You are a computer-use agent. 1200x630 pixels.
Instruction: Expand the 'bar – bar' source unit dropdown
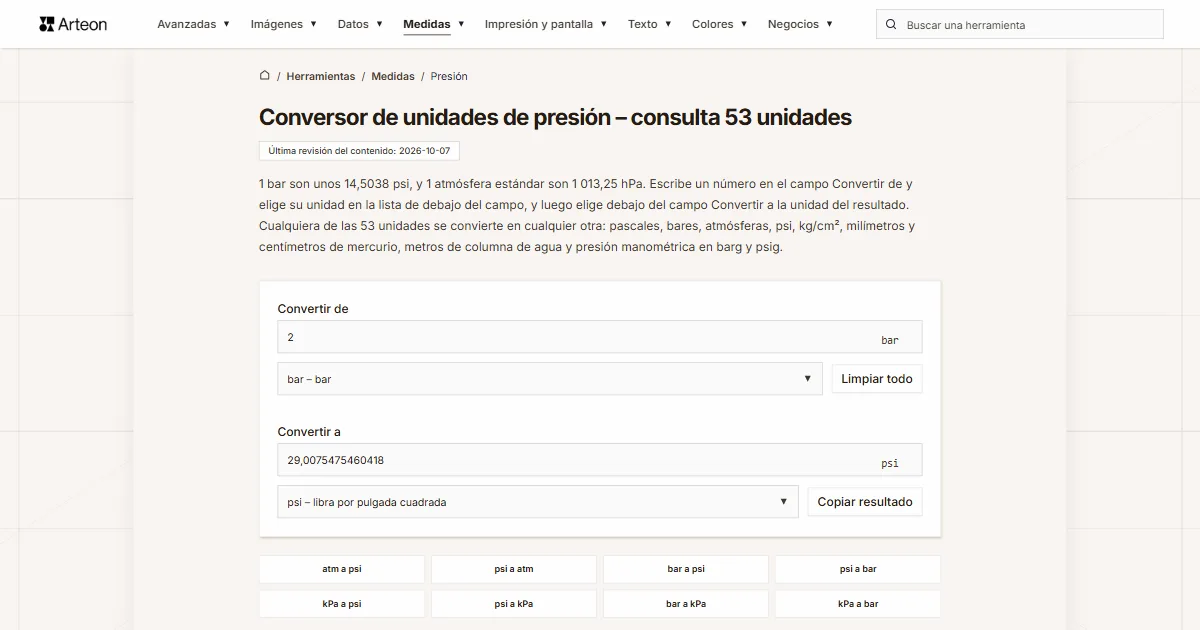click(550, 379)
